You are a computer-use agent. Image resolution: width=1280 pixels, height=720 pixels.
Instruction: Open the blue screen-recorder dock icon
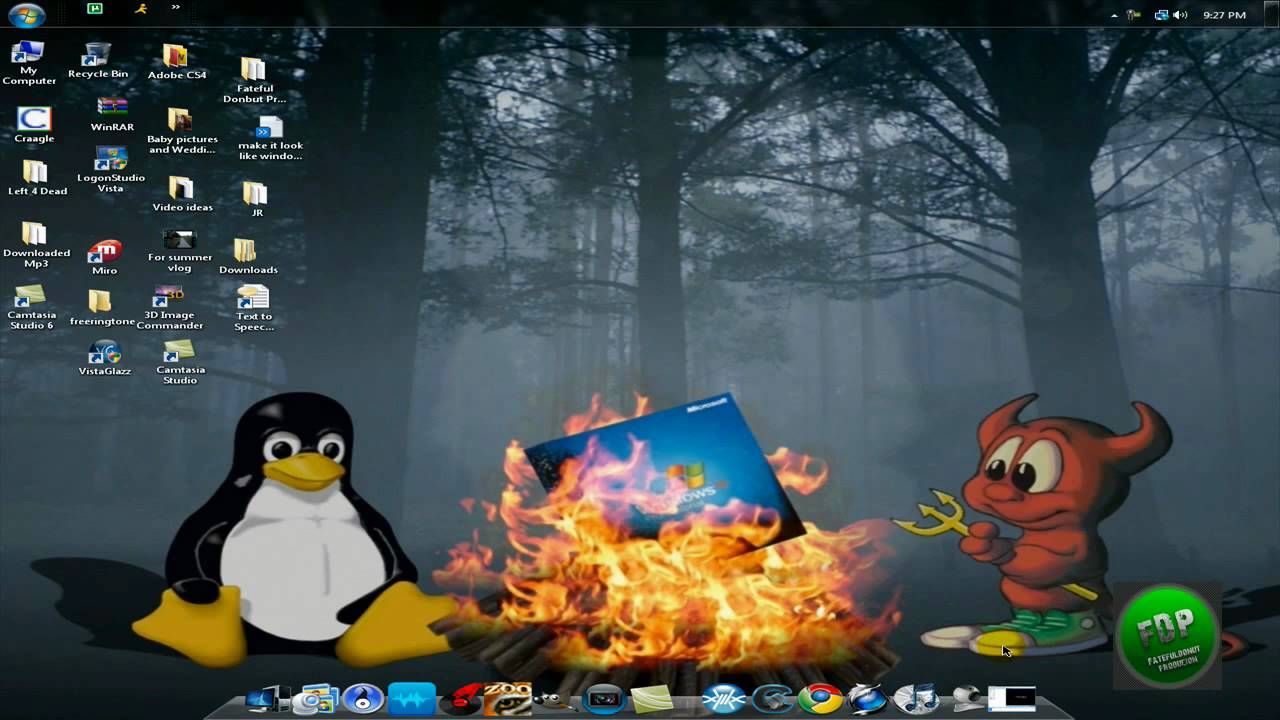603,699
